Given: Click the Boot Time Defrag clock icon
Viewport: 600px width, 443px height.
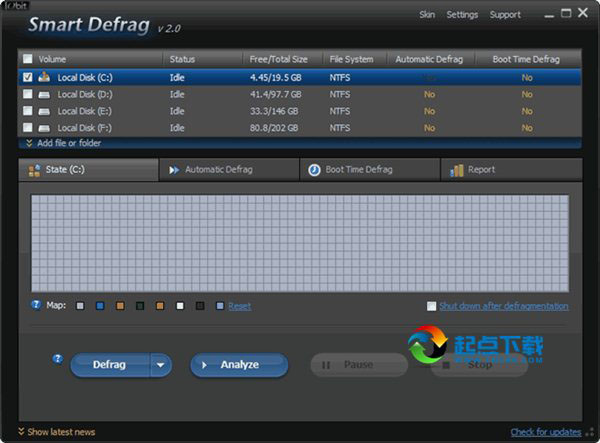Looking at the screenshot, I should click(314, 170).
